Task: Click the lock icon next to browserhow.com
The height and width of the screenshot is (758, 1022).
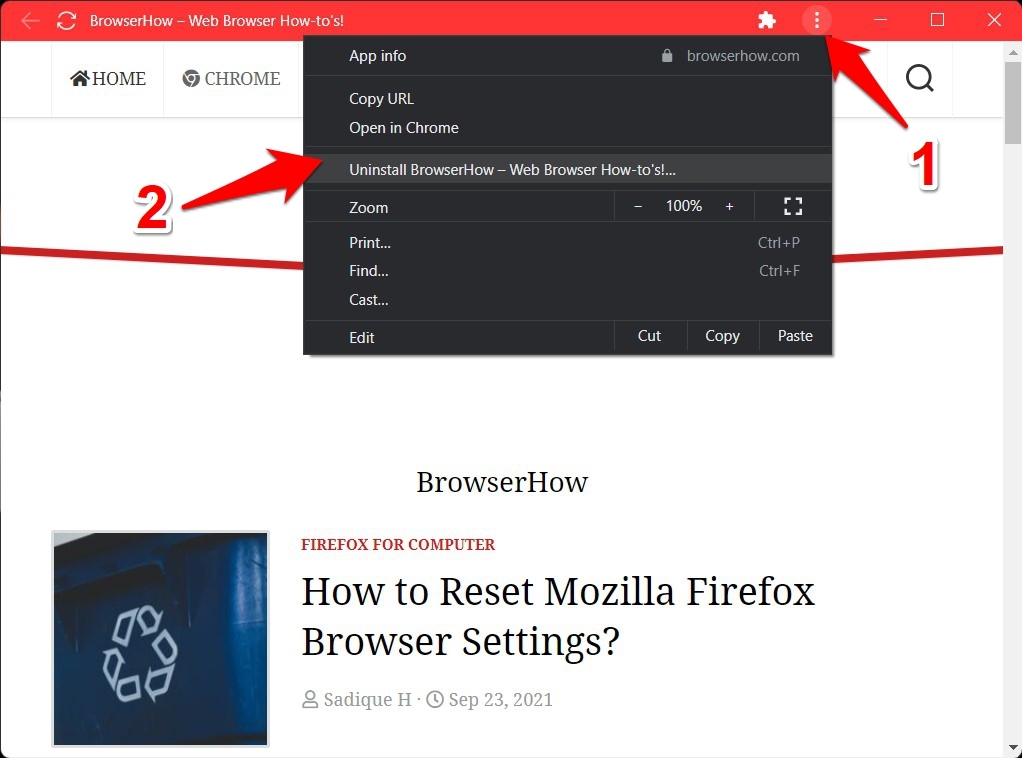Action: [x=667, y=55]
